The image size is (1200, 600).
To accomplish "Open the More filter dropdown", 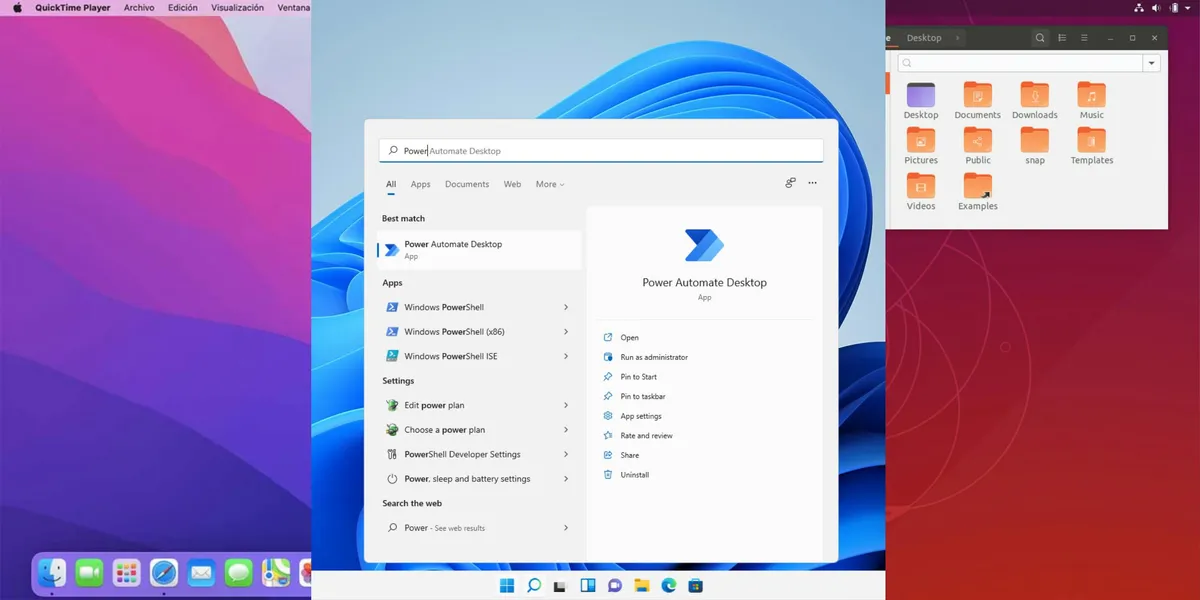I will coord(550,184).
